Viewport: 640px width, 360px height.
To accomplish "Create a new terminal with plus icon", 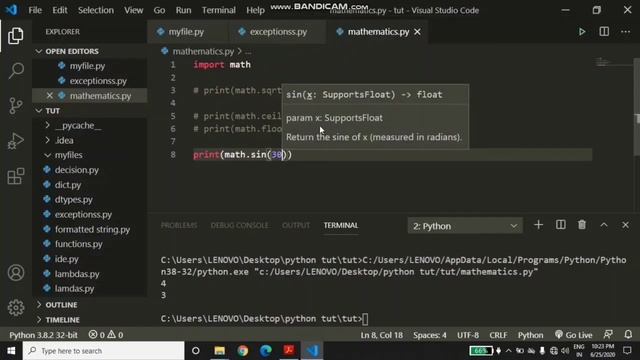I will click(538, 225).
